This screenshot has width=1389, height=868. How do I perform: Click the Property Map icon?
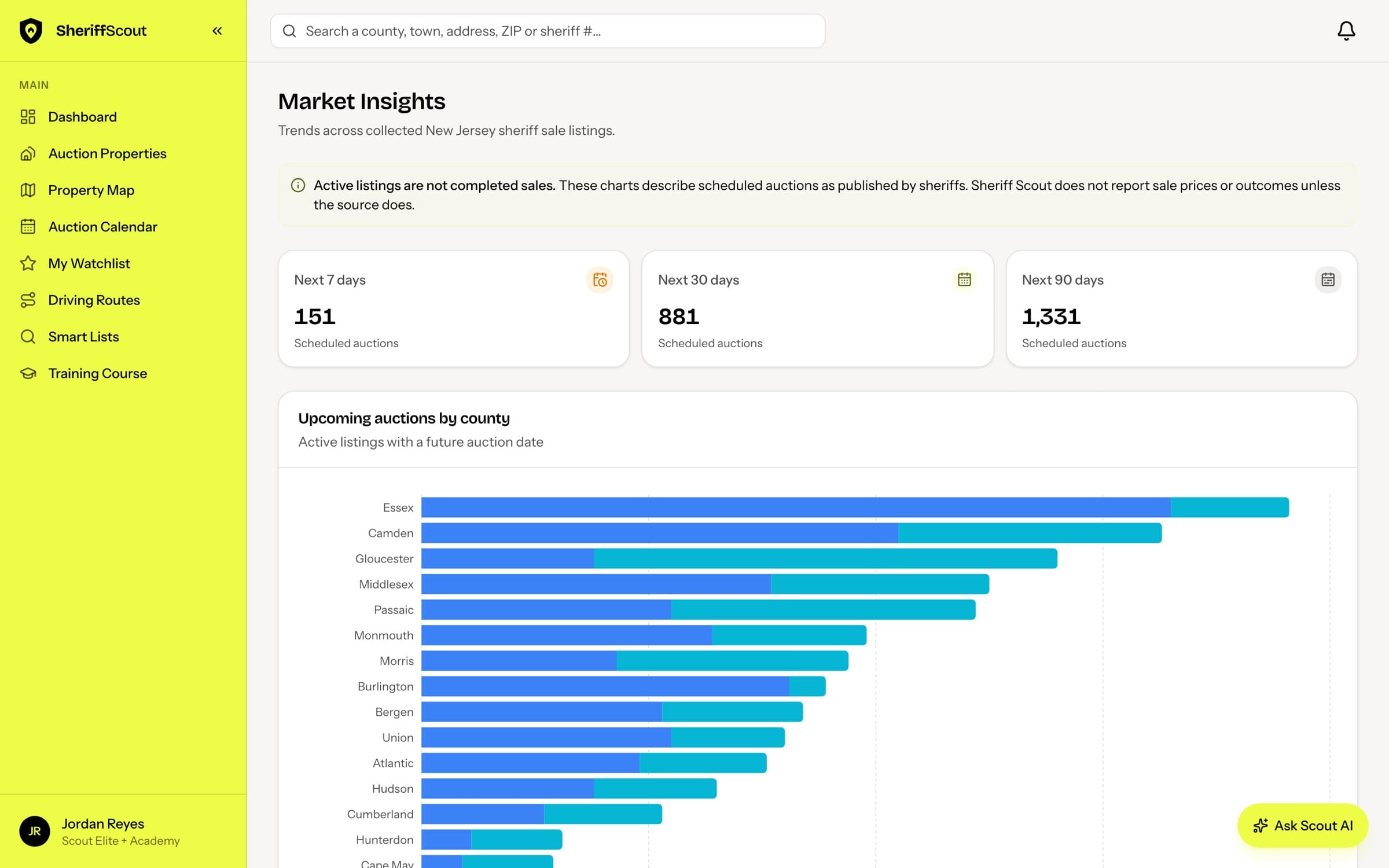[x=28, y=190]
